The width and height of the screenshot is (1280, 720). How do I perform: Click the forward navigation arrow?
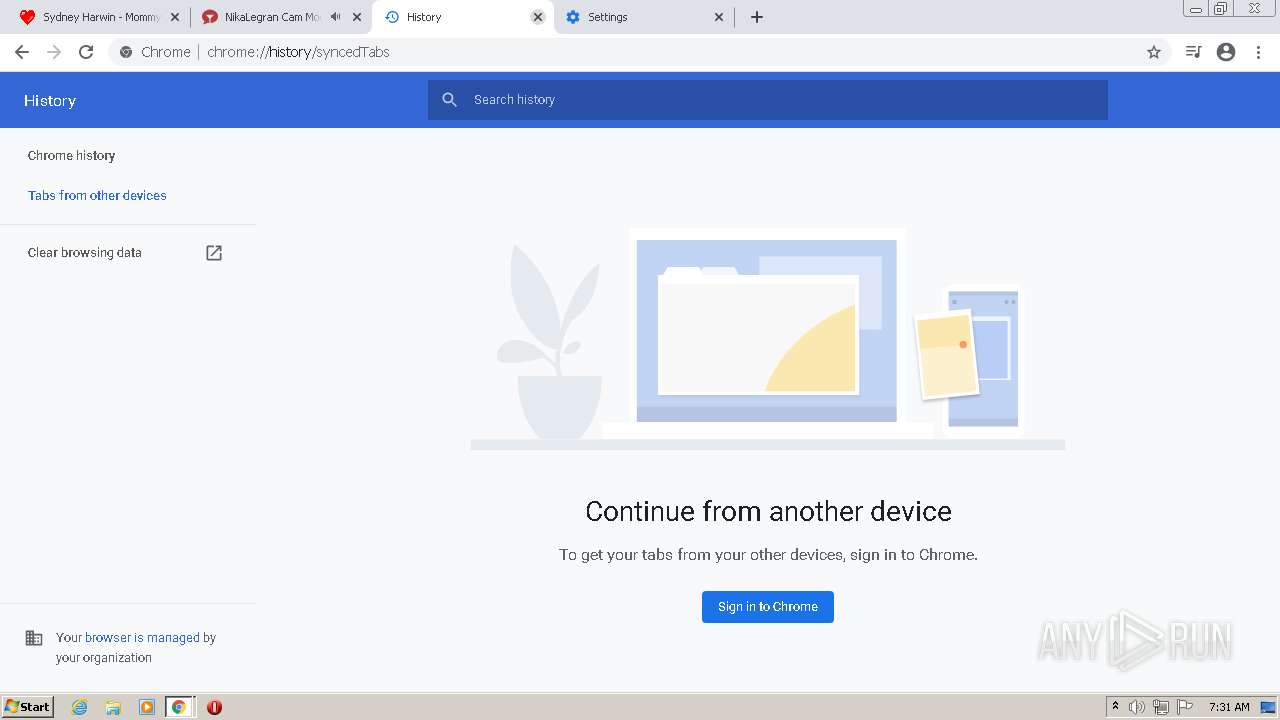[54, 52]
